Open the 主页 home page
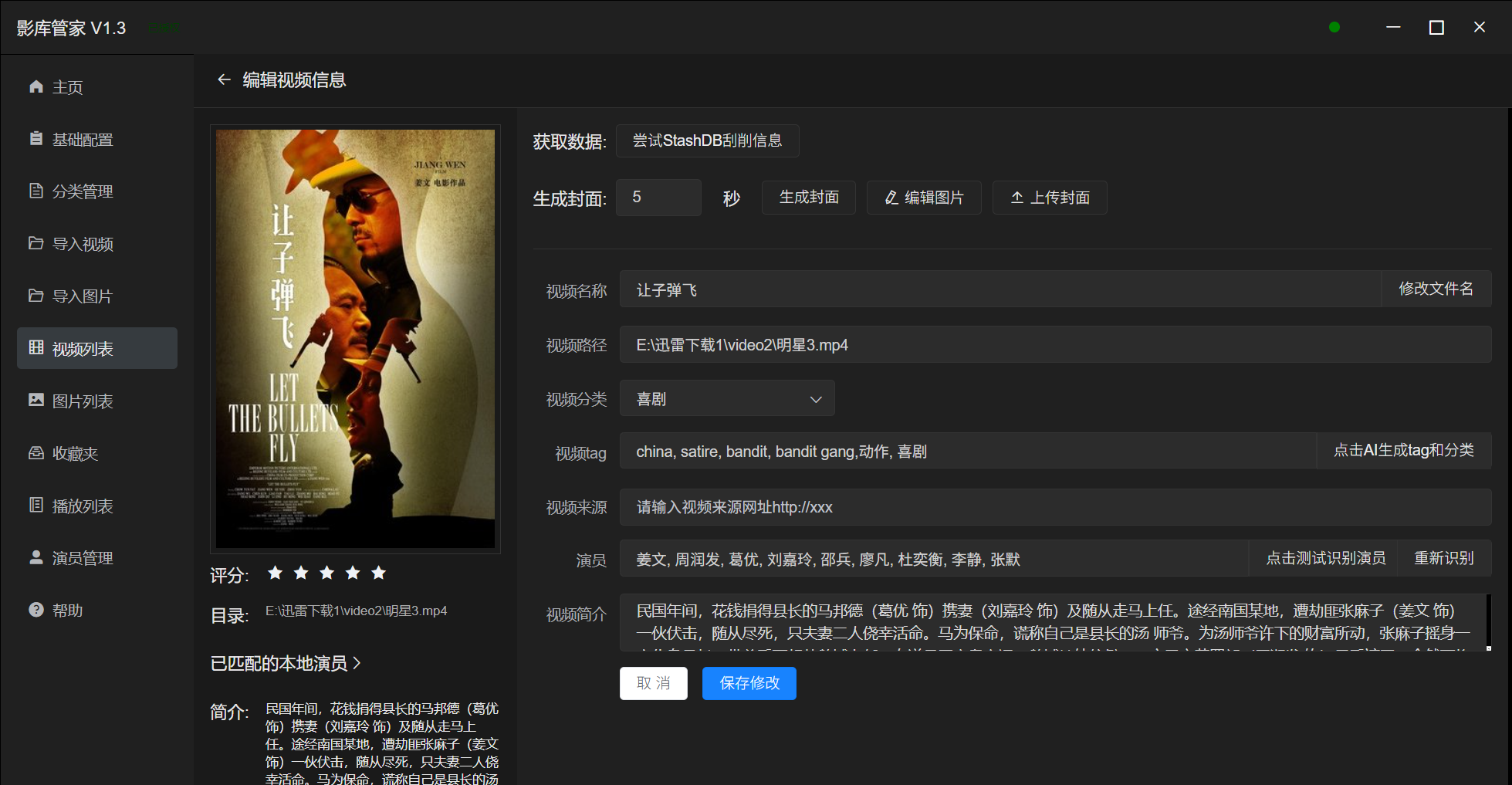This screenshot has width=1512, height=785. coord(67,87)
